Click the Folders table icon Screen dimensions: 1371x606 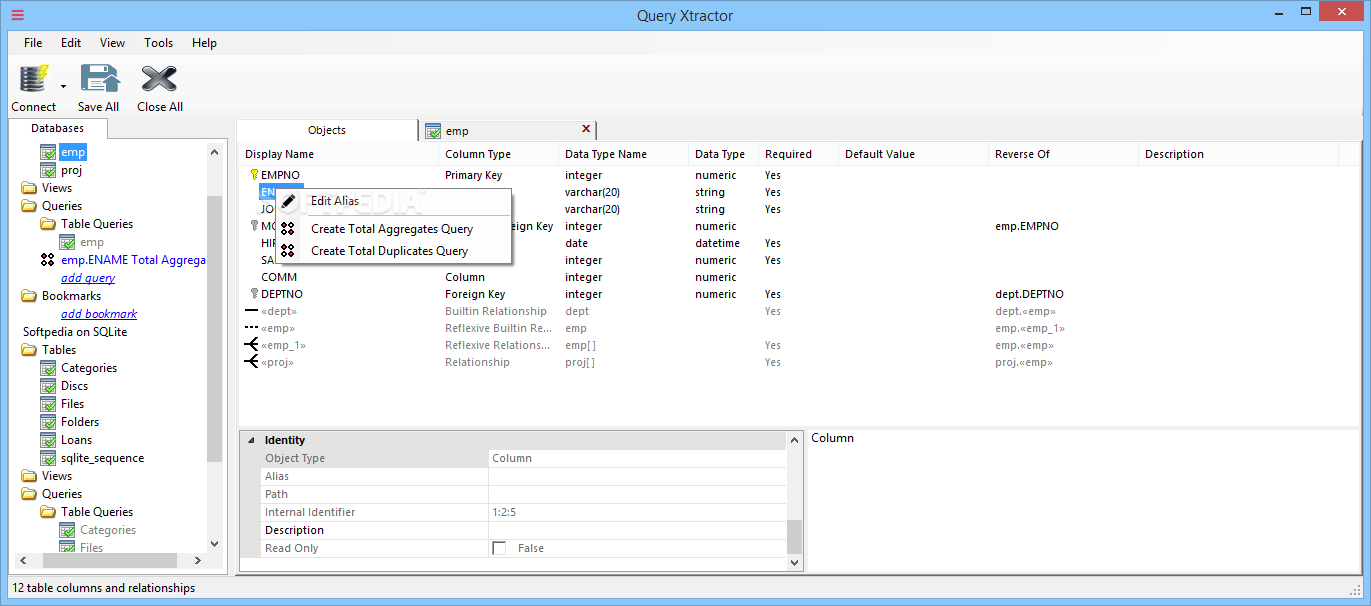point(48,422)
